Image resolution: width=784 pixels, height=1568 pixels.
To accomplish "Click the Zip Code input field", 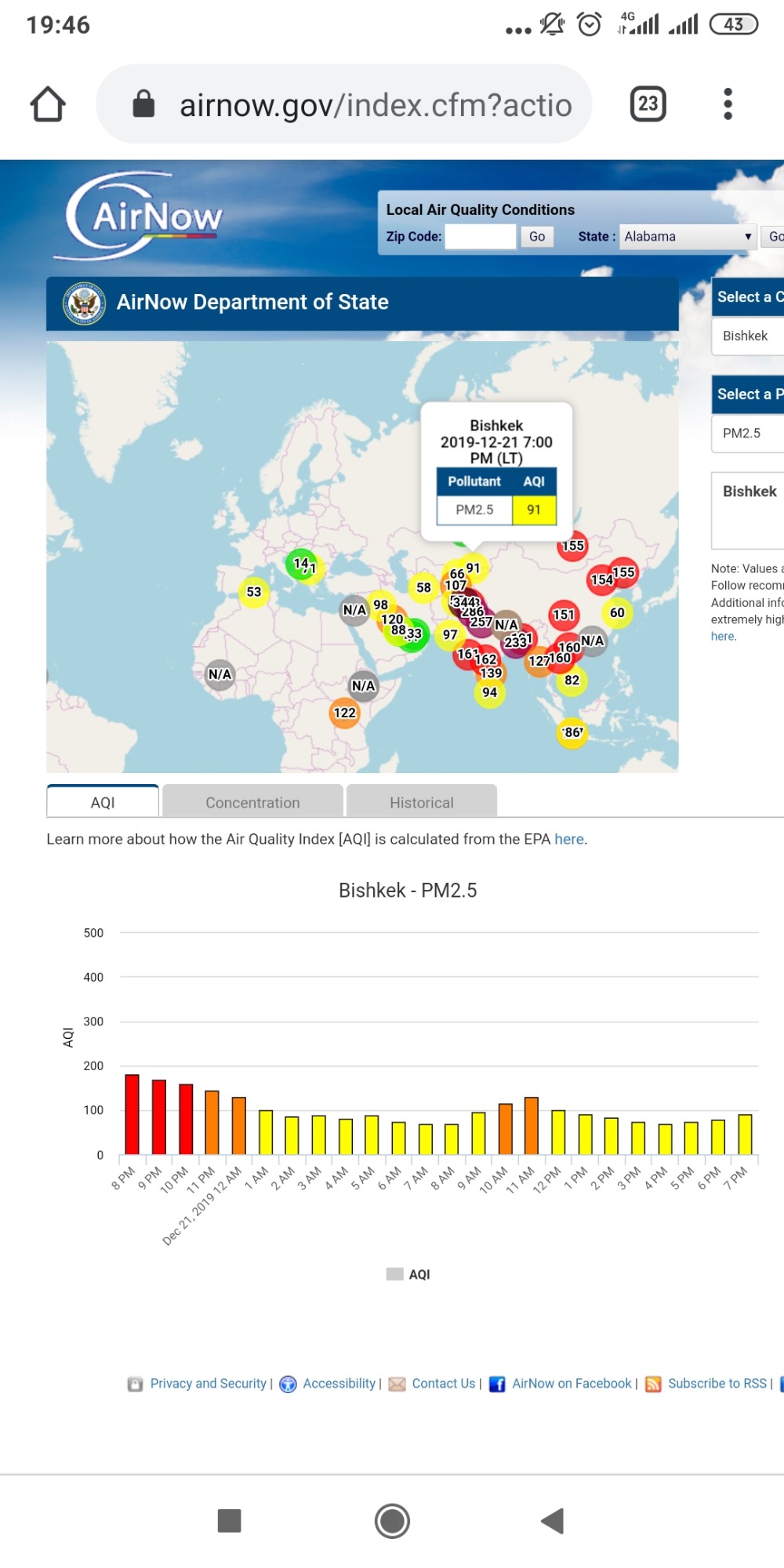I will 480,237.
